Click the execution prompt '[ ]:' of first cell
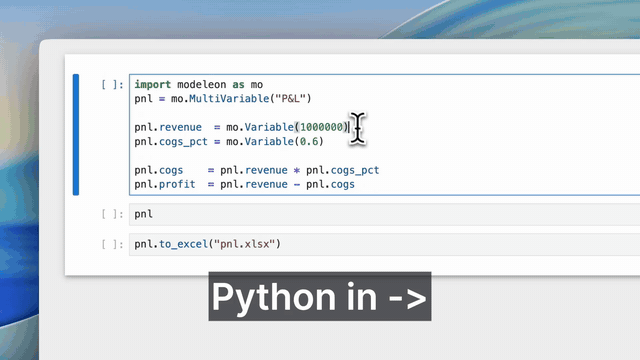Screen dimensions: 640x360 point(112,85)
